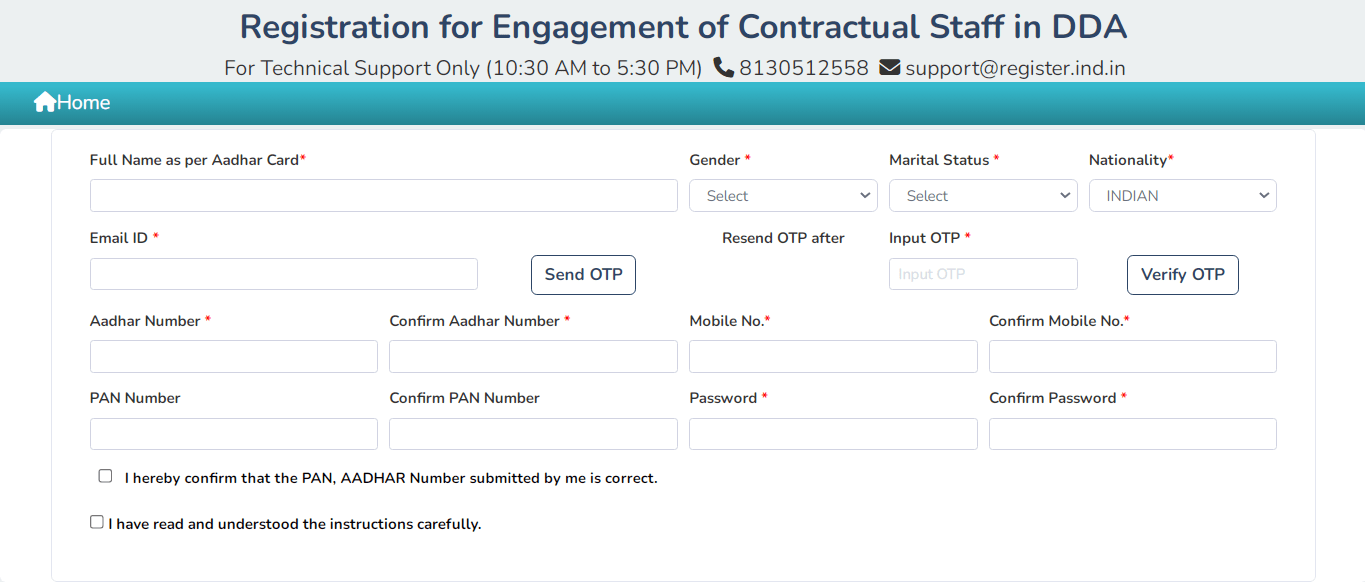This screenshot has width=1365, height=582.
Task: Select the Confirm Mobile No. field
Action: point(1132,357)
